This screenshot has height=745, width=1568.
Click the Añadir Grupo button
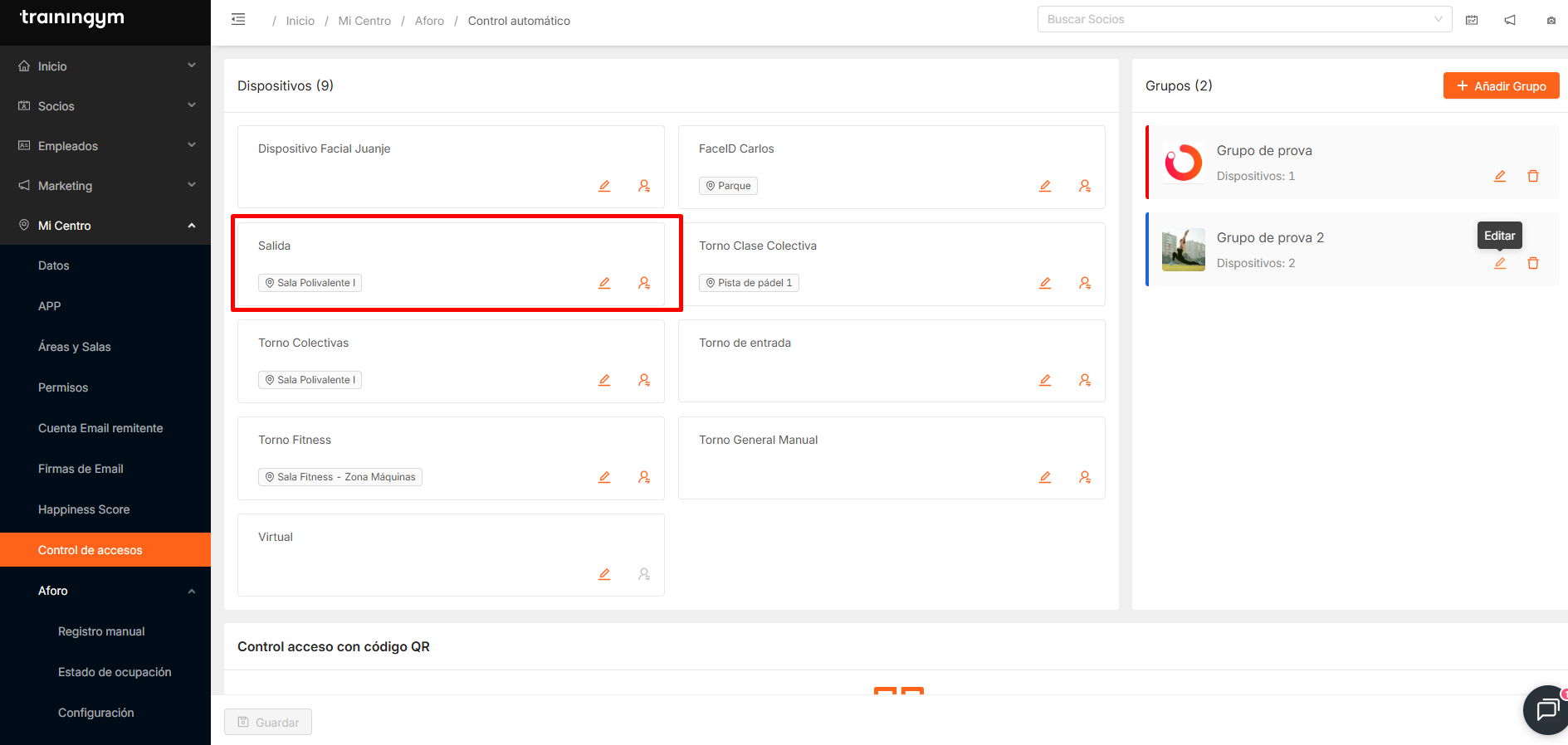coord(1501,85)
